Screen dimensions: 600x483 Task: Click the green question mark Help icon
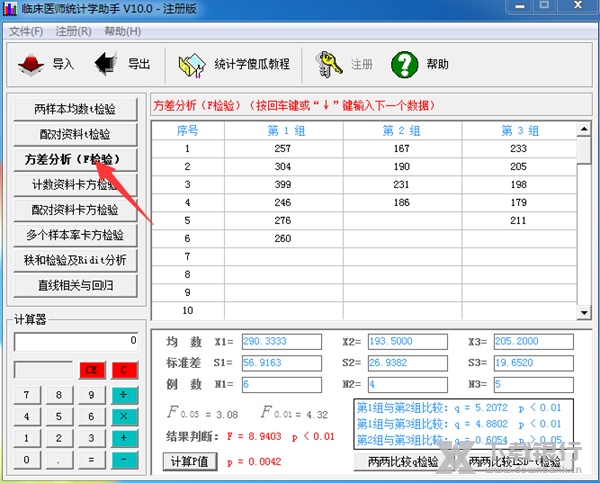[404, 64]
